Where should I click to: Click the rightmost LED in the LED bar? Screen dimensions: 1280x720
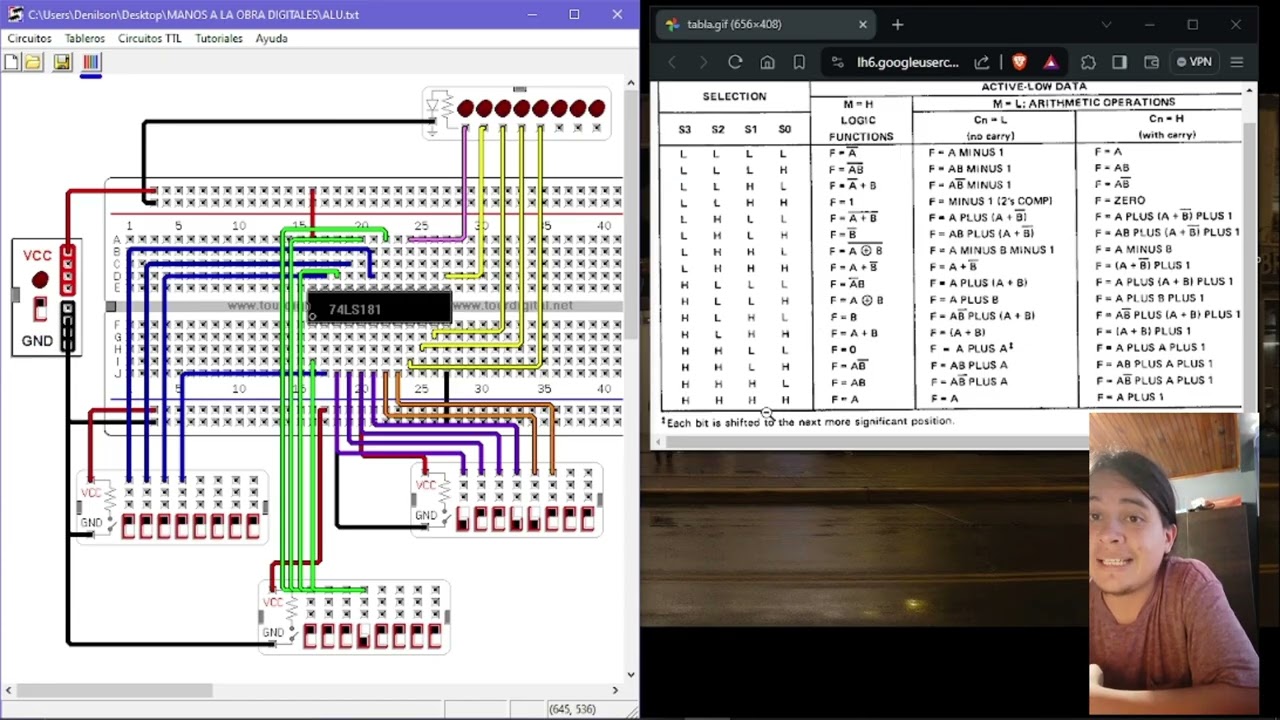point(597,108)
